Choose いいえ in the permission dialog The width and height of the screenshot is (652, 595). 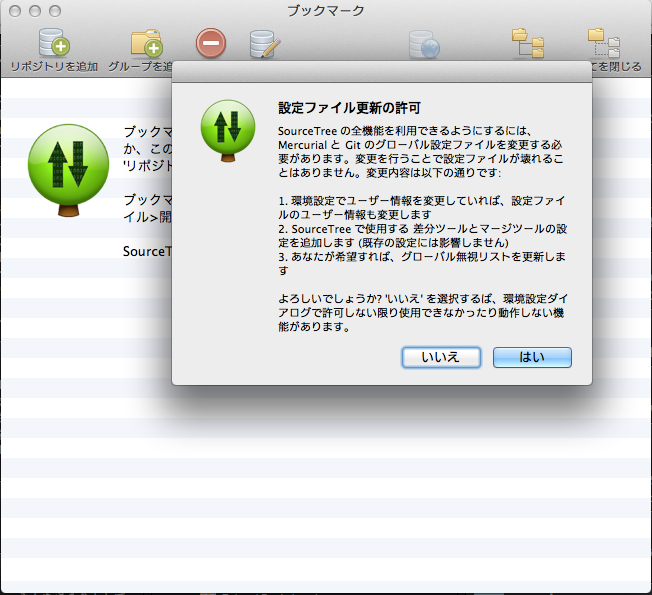441,357
